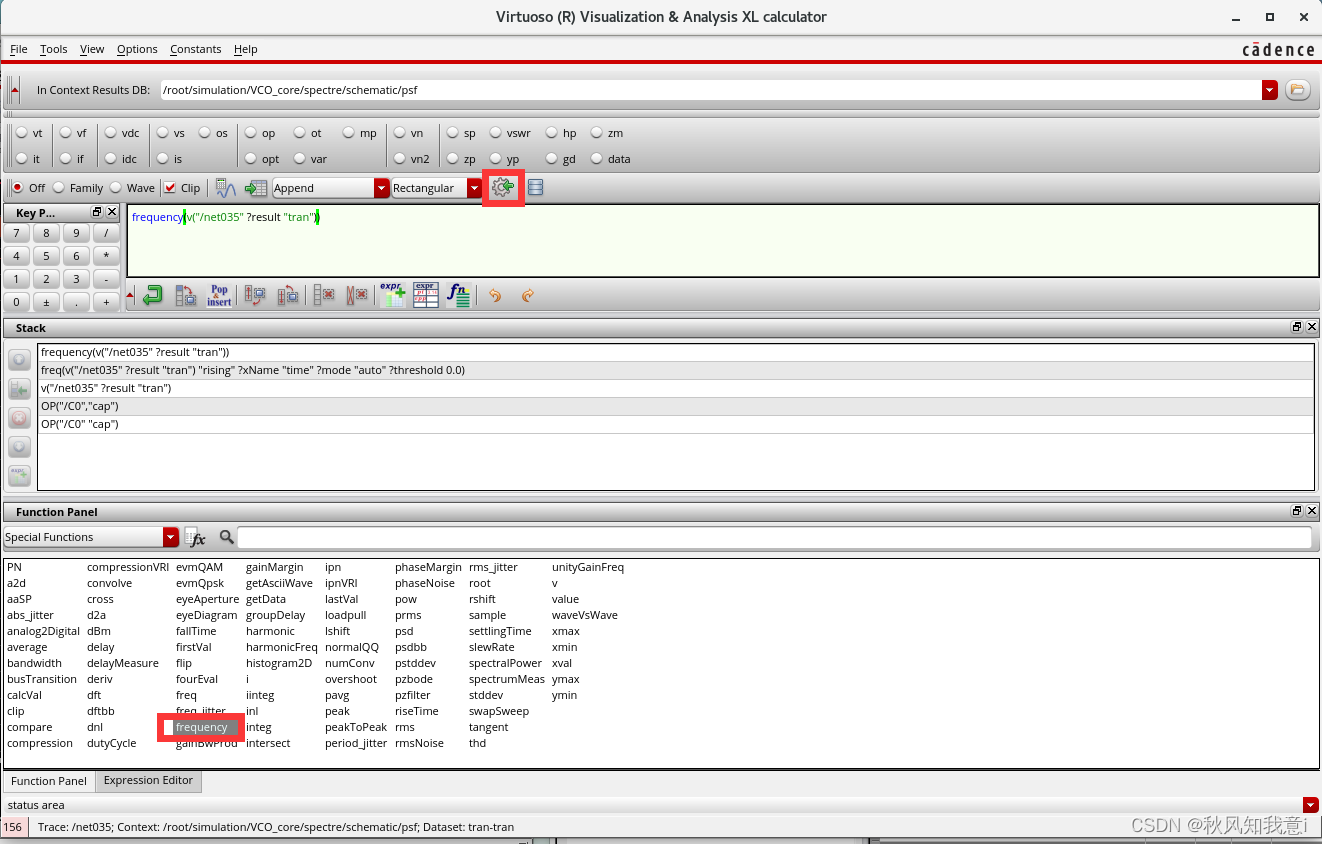1322x844 pixels.
Task: Open the Options menu
Action: pos(137,49)
